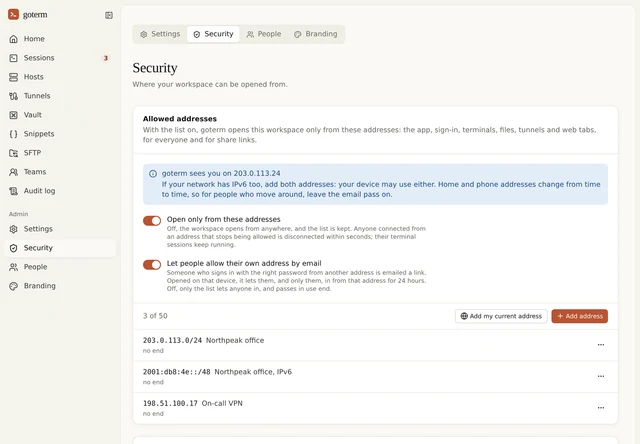Image resolution: width=640 pixels, height=444 pixels.
Task: Switch to the Settings tab
Action: coord(160,34)
